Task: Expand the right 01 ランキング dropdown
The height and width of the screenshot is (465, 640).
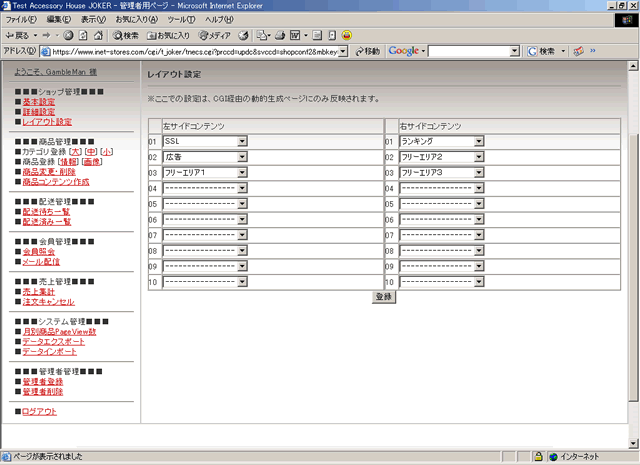Action: (479, 142)
